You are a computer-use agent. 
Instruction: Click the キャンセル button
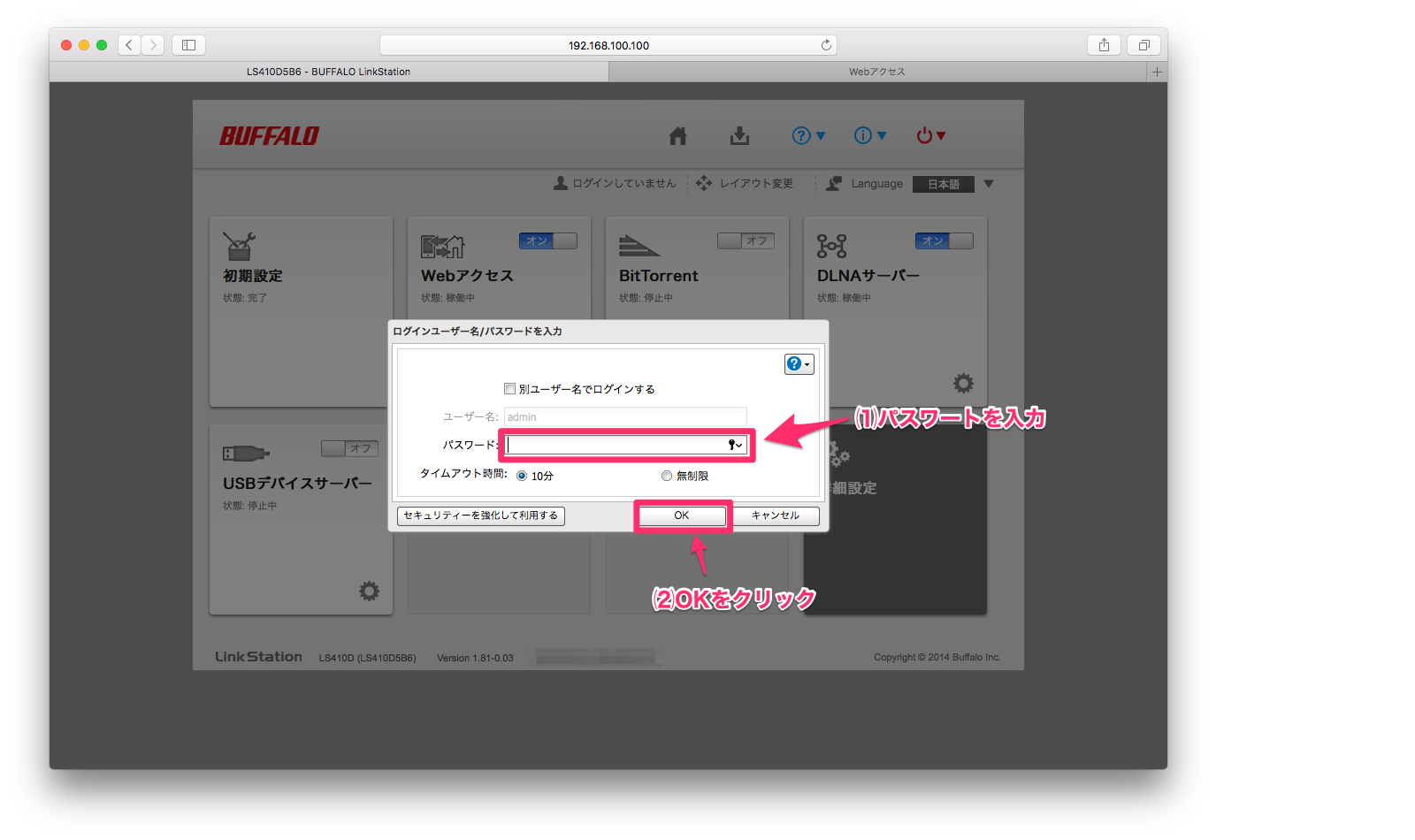tap(776, 515)
